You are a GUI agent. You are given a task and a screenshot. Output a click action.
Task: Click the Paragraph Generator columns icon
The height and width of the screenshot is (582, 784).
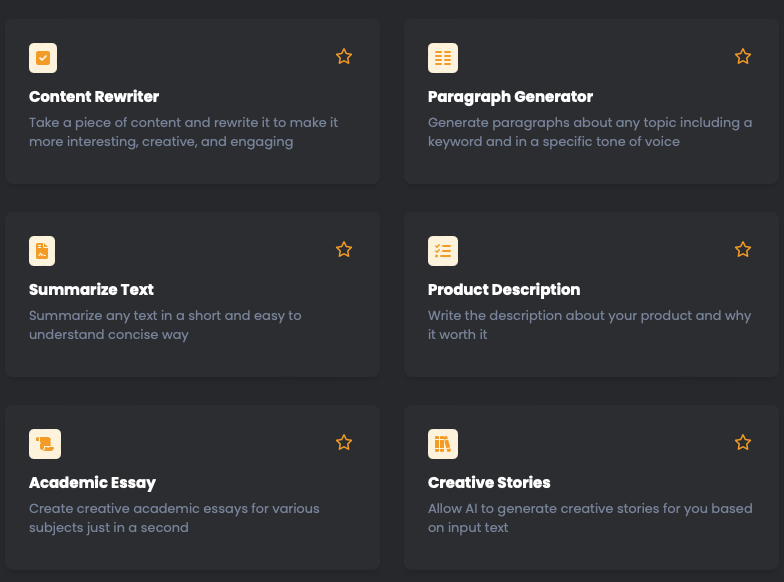click(442, 58)
